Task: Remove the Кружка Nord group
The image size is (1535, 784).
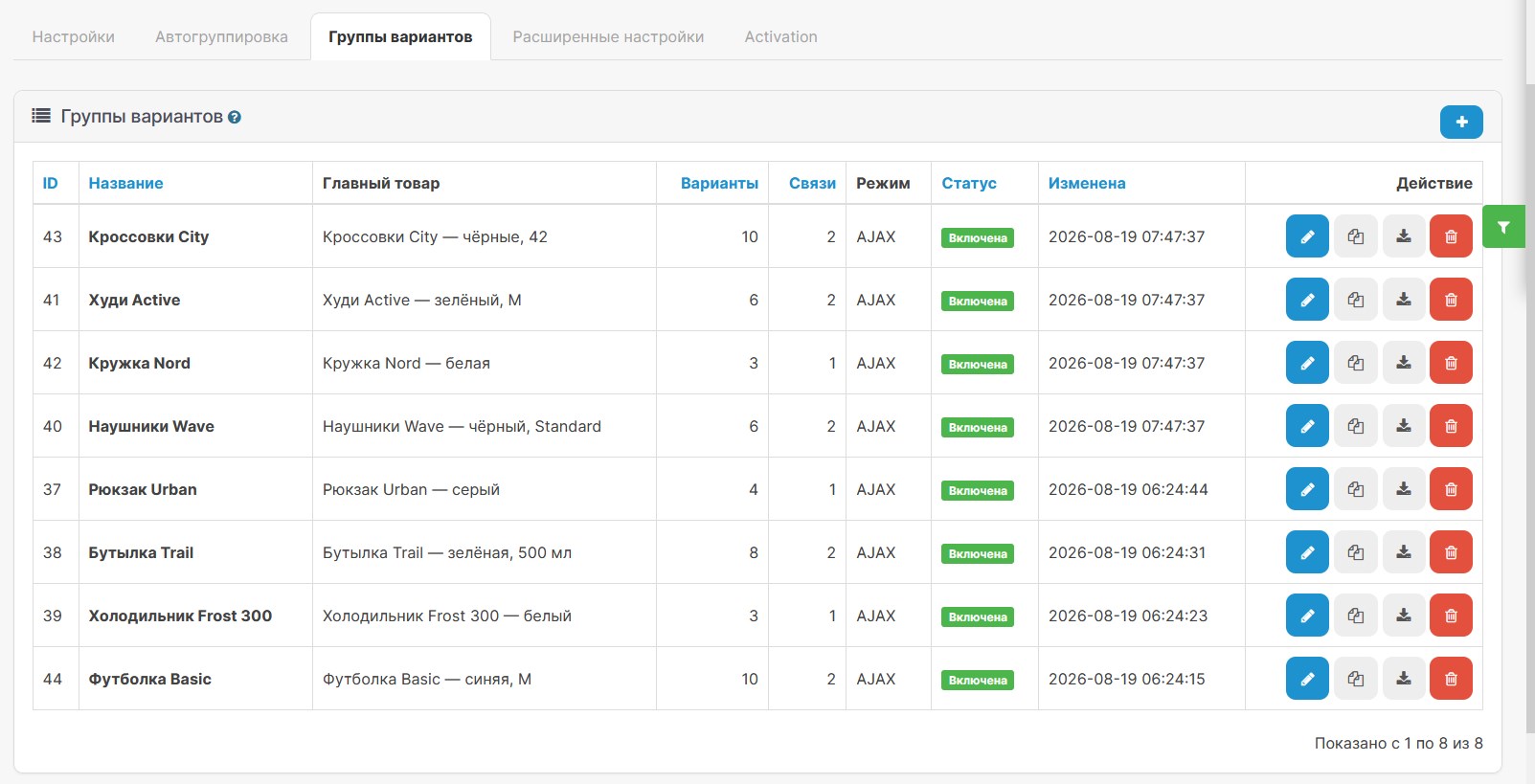Action: coord(1451,363)
